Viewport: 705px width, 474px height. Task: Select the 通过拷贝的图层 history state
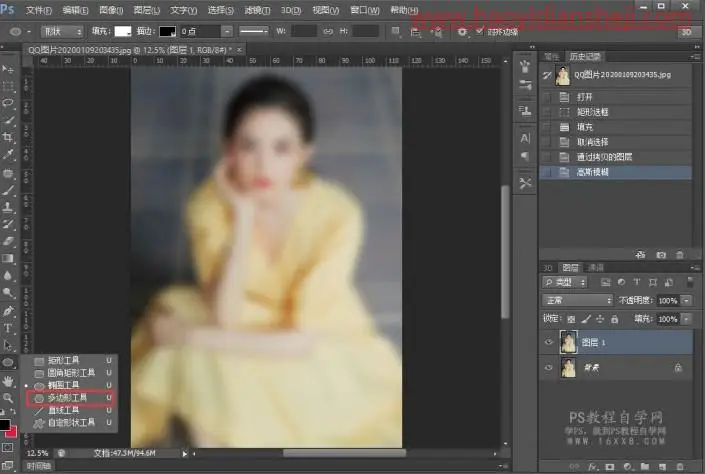tap(615, 157)
